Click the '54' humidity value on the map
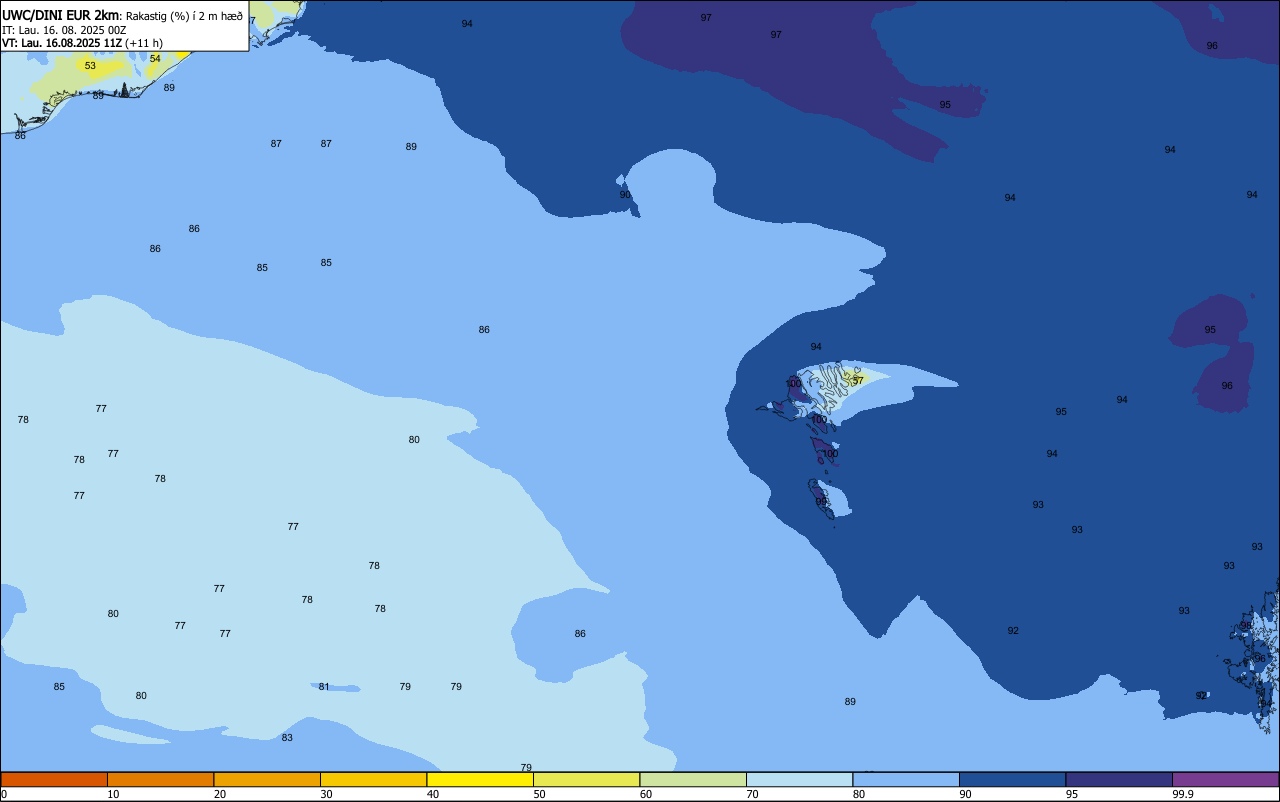 pyautogui.click(x=155, y=59)
